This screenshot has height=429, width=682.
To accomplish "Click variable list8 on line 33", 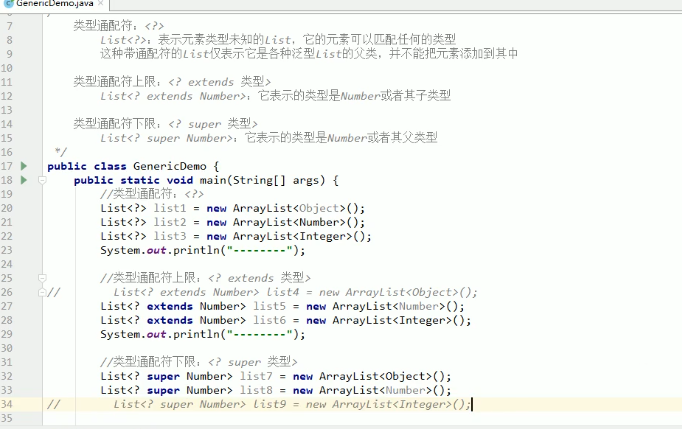I will click(256, 390).
